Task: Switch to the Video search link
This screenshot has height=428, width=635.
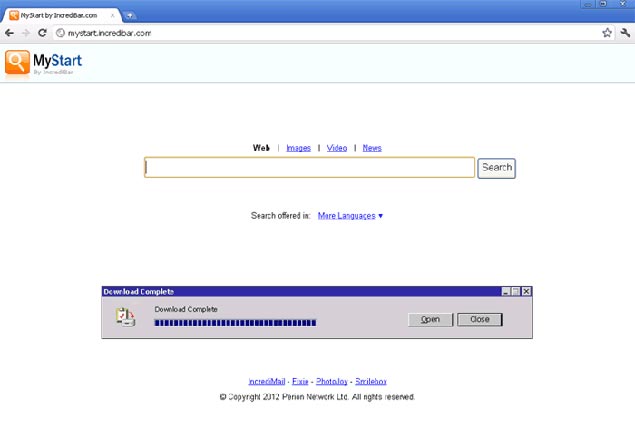Action: click(337, 148)
